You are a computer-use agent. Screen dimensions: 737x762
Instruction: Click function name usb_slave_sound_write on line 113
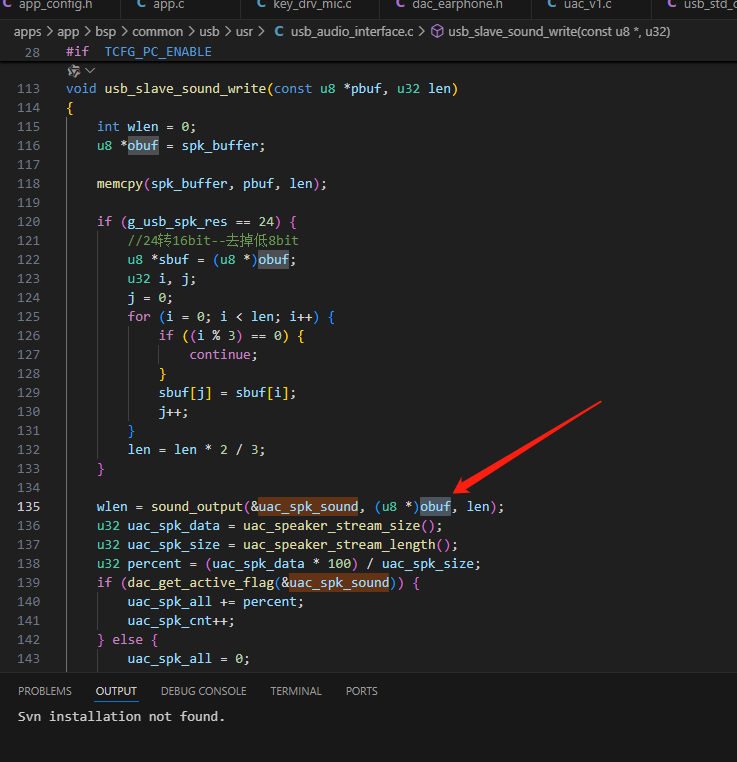(x=185, y=89)
